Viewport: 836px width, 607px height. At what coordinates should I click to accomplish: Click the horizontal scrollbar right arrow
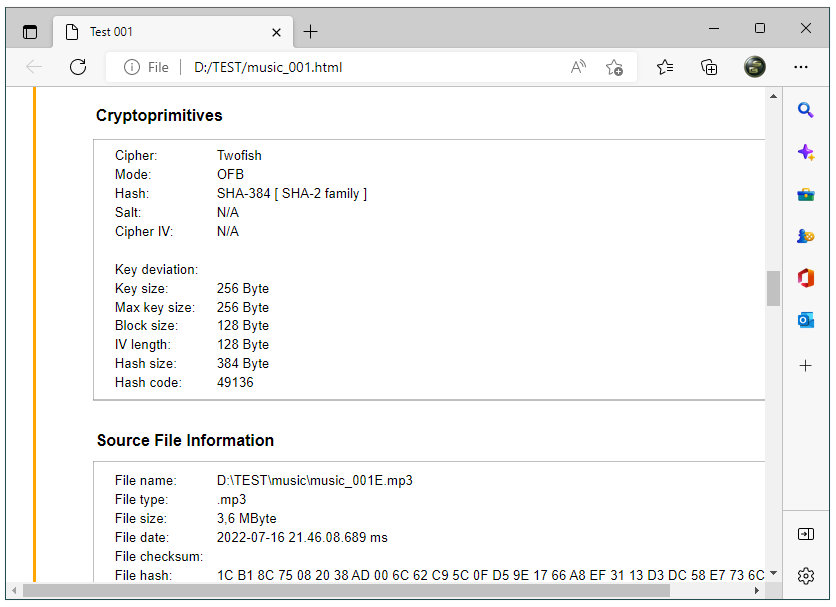[x=756, y=590]
